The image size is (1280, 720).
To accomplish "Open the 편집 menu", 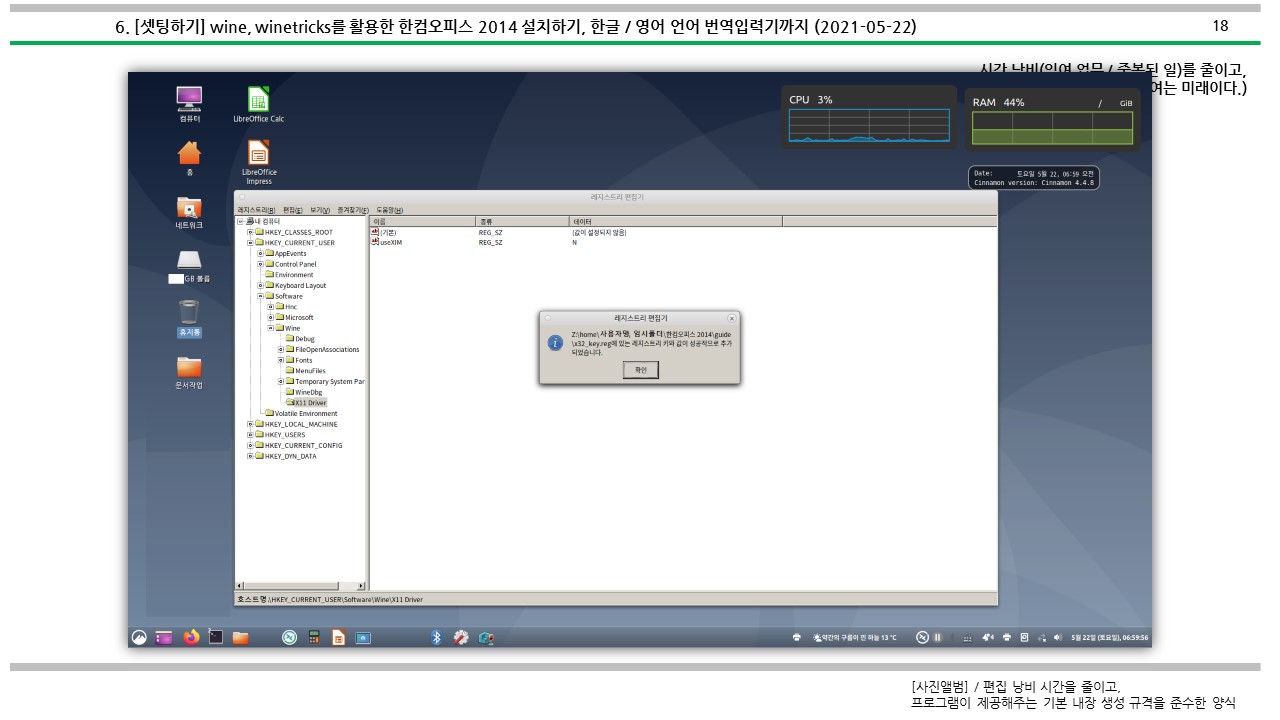I will [292, 210].
